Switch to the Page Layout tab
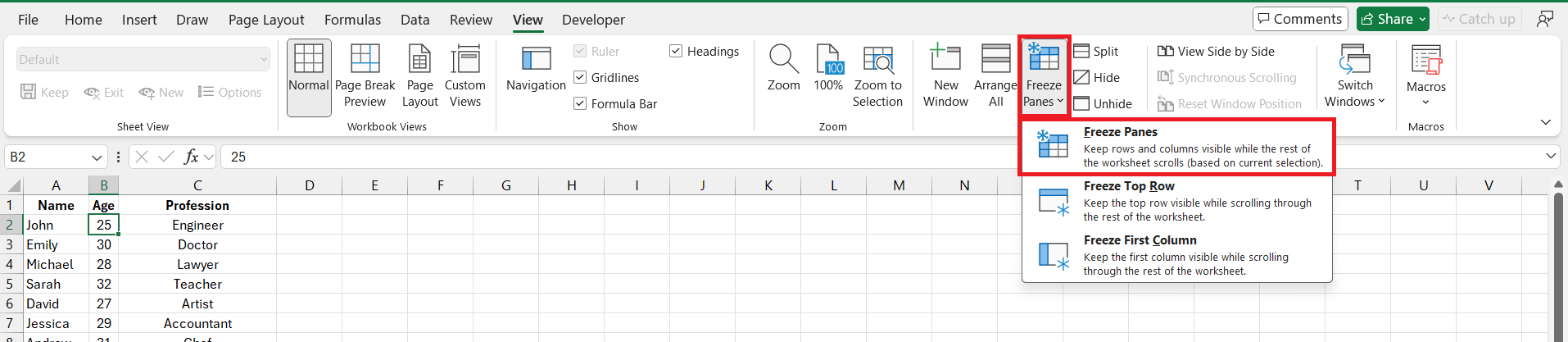Image resolution: width=1568 pixels, height=342 pixels. (266, 20)
